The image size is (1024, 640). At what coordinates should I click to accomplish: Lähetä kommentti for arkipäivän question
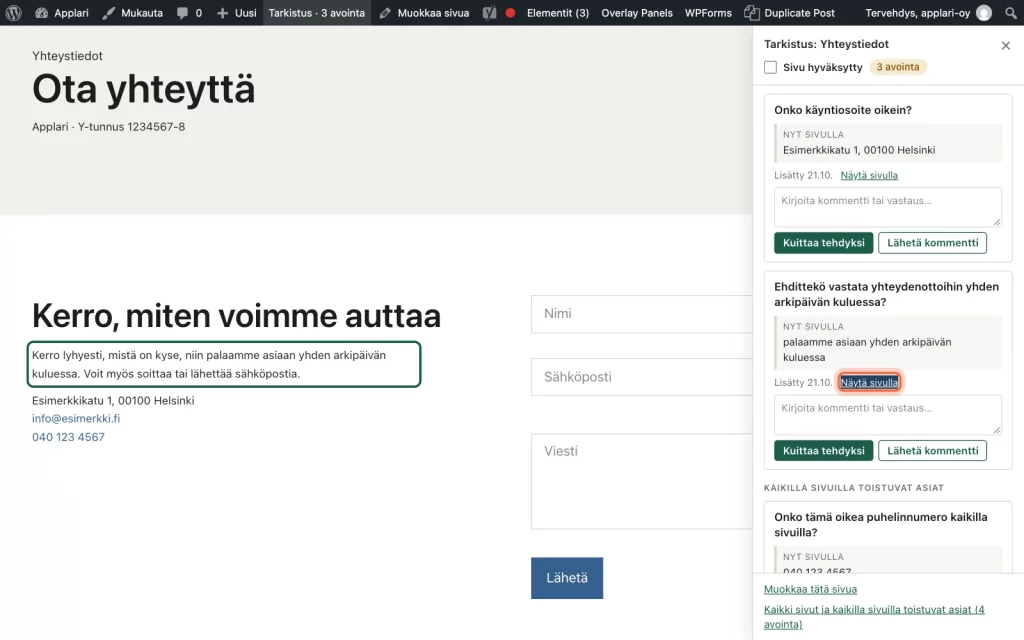933,451
